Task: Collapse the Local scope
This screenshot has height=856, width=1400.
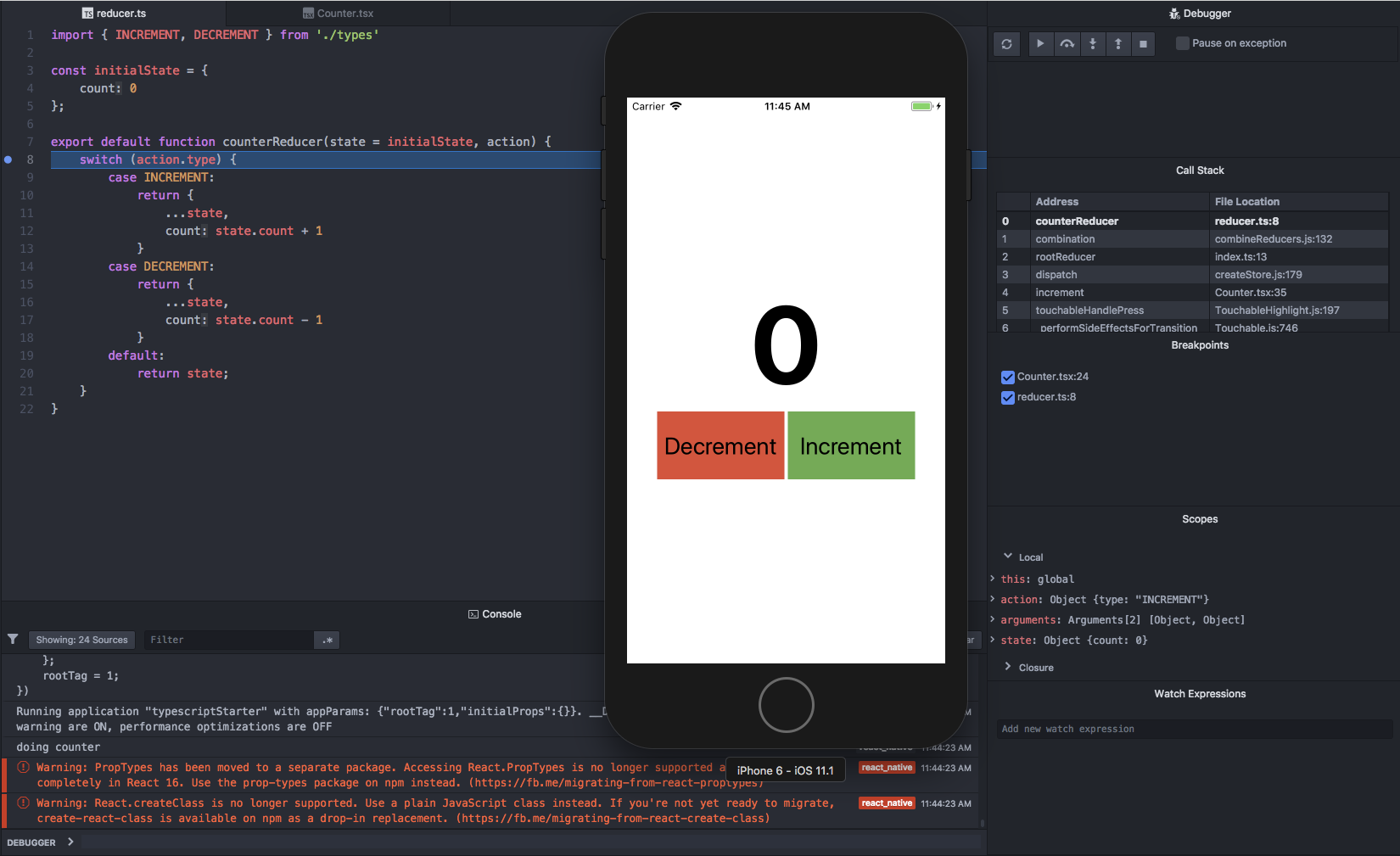Action: [1008, 557]
